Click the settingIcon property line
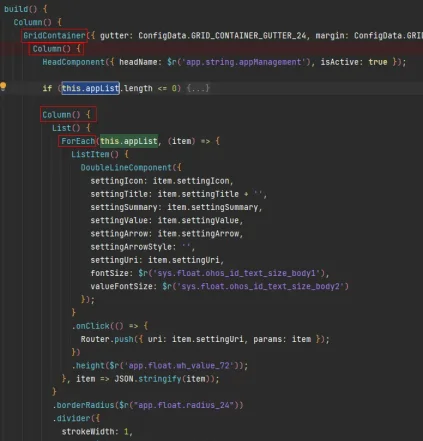 click(162, 181)
